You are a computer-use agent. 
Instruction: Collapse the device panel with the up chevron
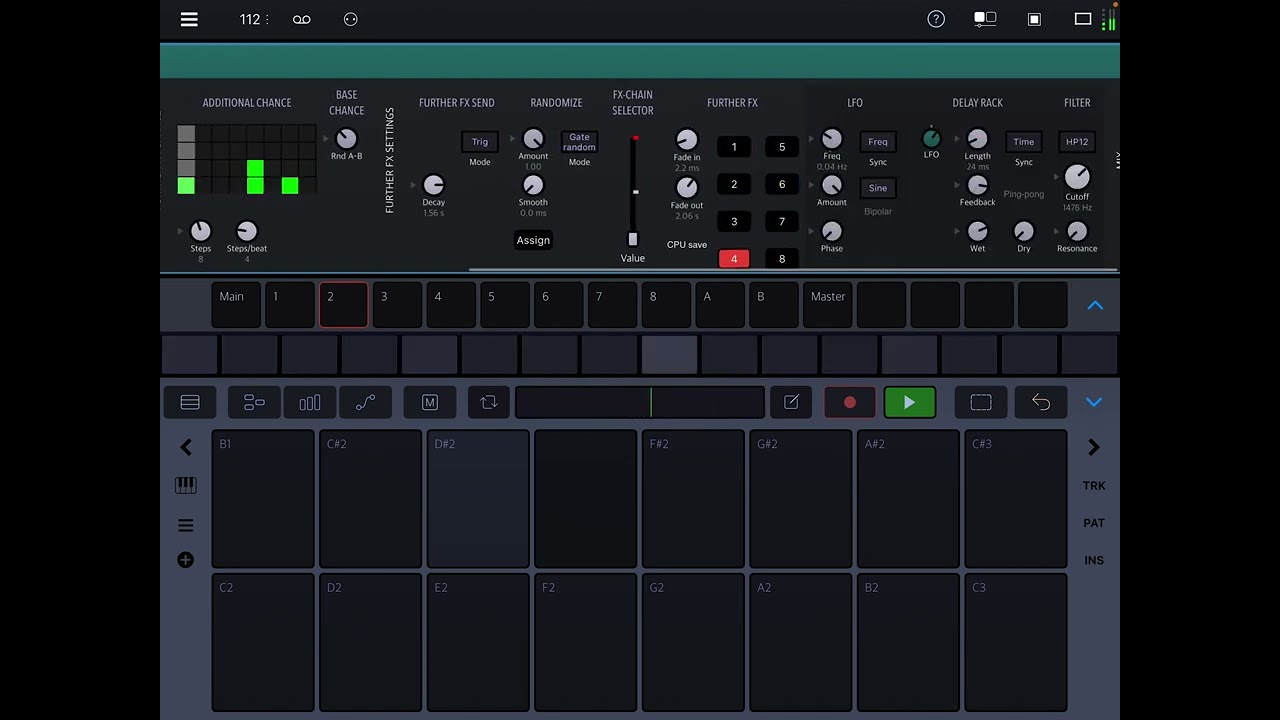[1095, 305]
